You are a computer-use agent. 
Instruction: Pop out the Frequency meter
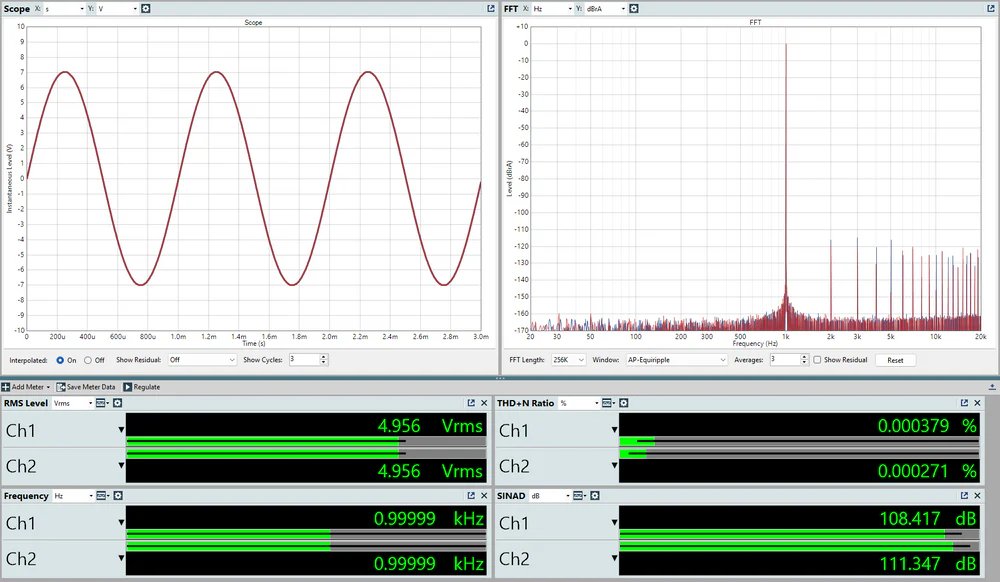471,495
